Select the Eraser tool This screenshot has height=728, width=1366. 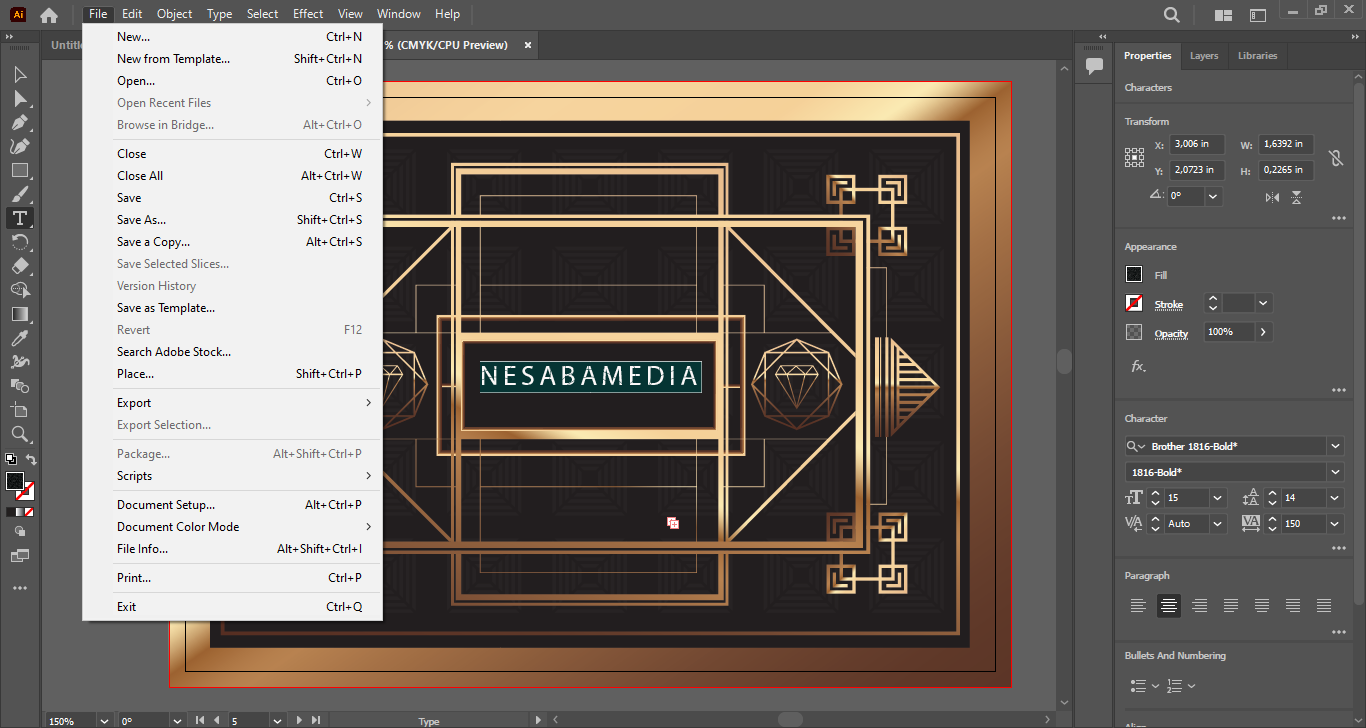[19, 266]
